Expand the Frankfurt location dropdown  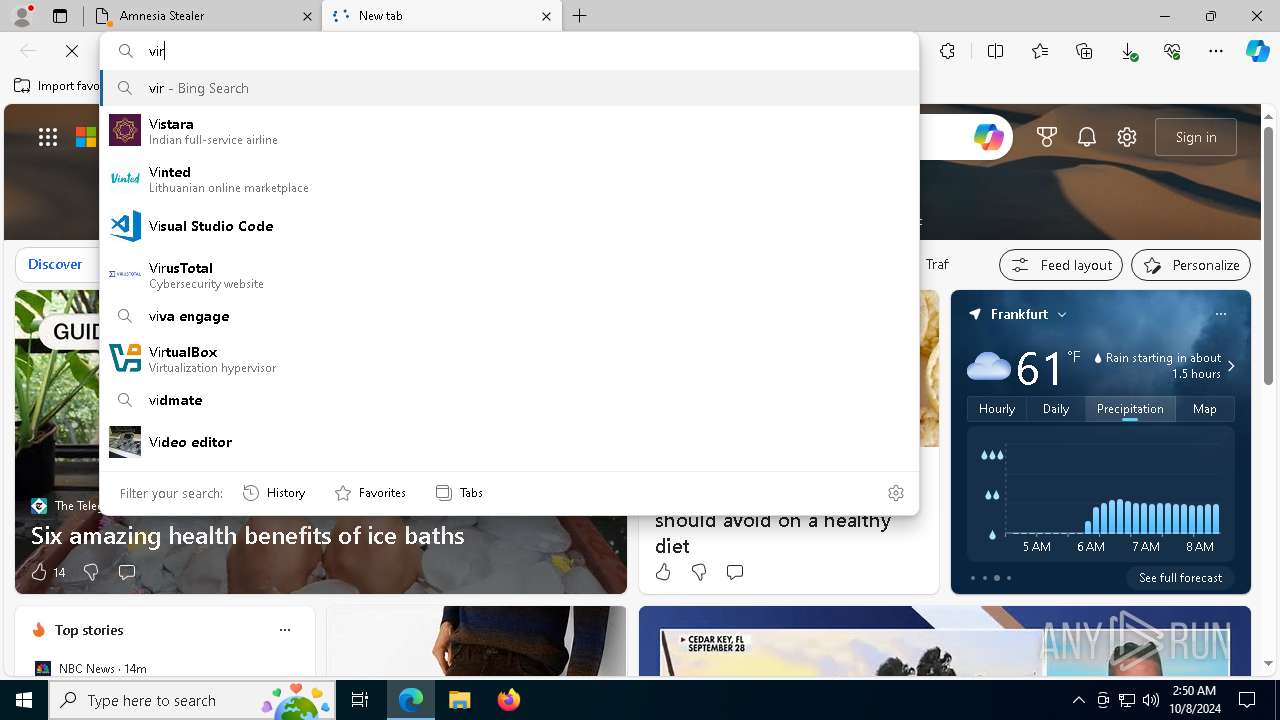click(x=1062, y=314)
